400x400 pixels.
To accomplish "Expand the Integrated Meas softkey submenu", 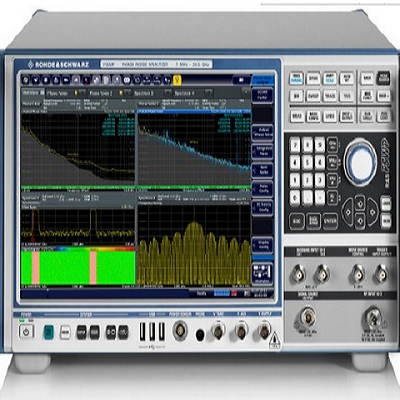I will [x=262, y=151].
